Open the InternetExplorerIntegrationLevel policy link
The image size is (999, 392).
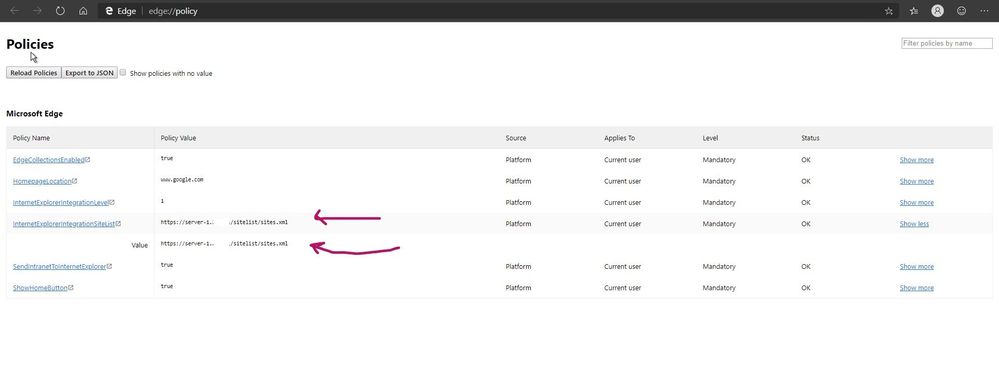(61, 203)
